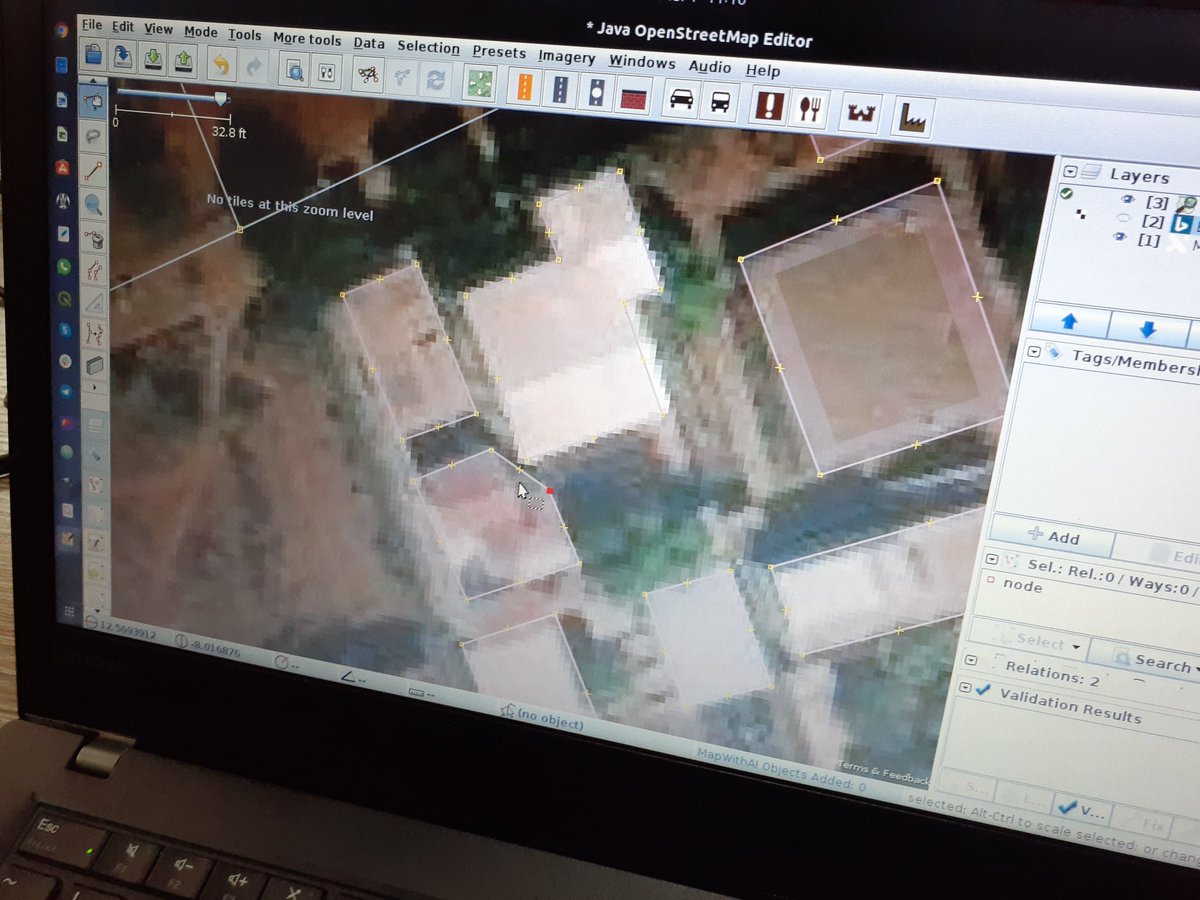Toggle visibility eye of layer [2]
1200x900 pixels.
[x=1123, y=219]
